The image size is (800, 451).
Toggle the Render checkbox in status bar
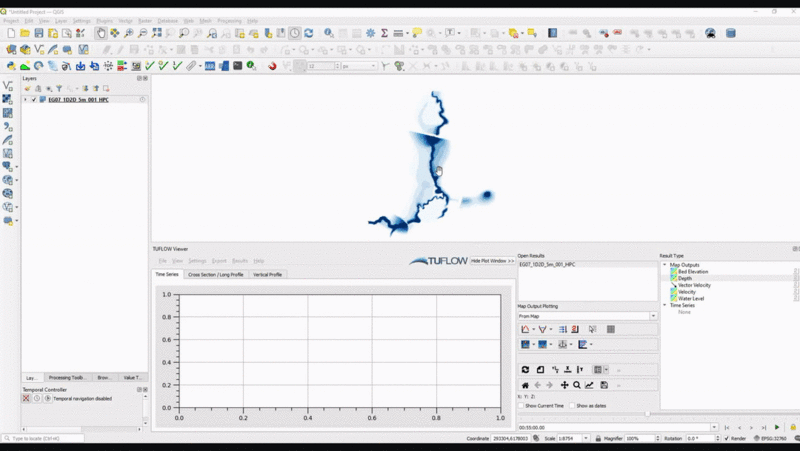[x=727, y=438]
